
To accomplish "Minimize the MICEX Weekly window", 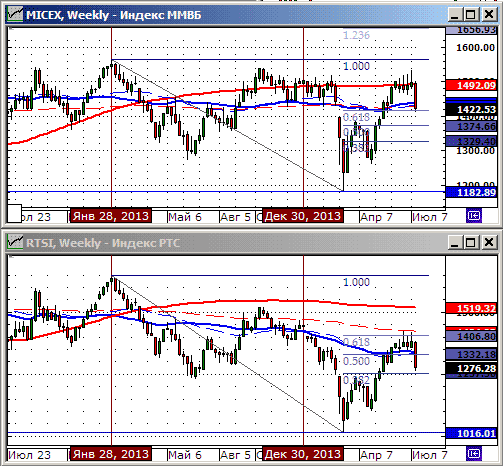I will (455, 15).
